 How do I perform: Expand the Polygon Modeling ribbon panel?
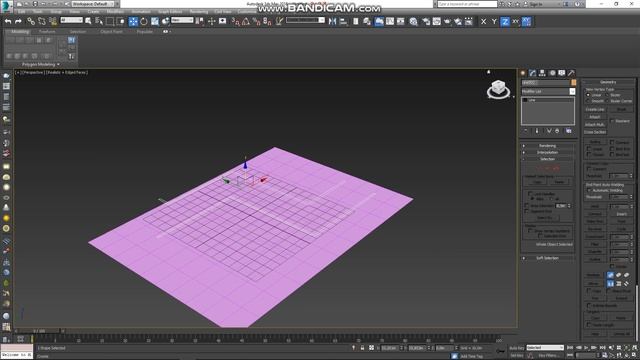click(x=40, y=64)
